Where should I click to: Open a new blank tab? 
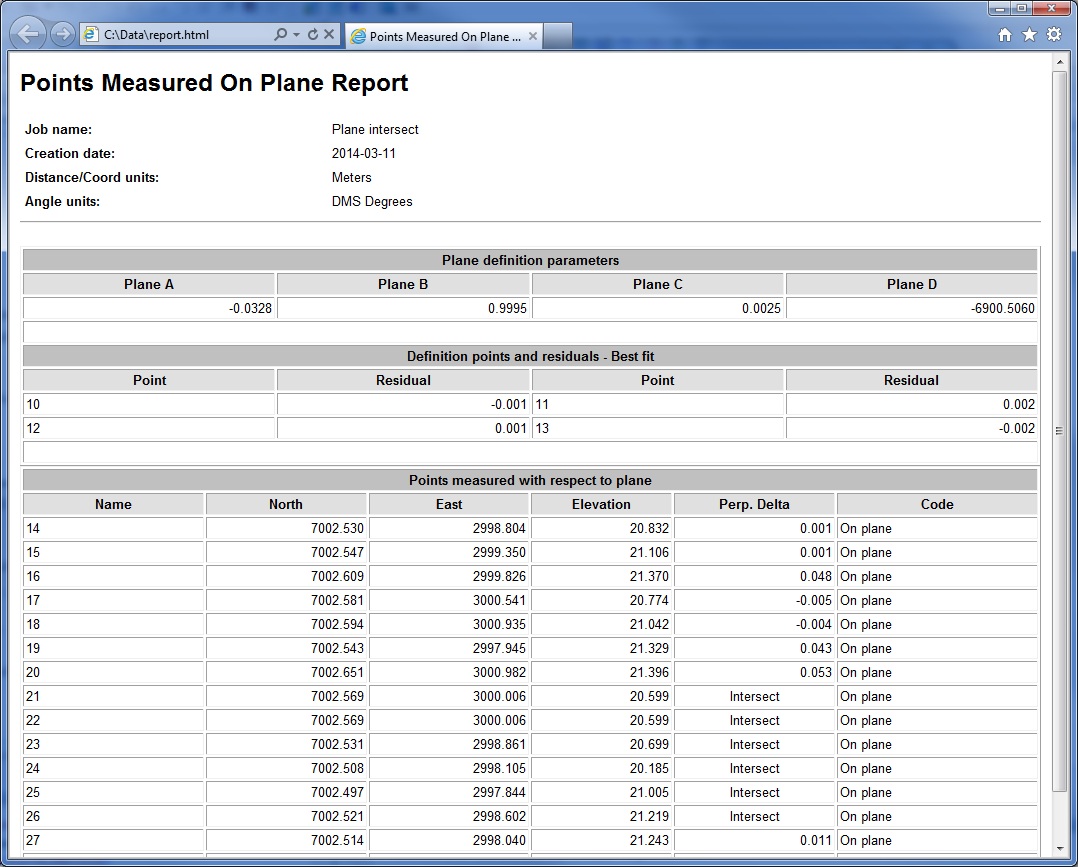tap(557, 36)
